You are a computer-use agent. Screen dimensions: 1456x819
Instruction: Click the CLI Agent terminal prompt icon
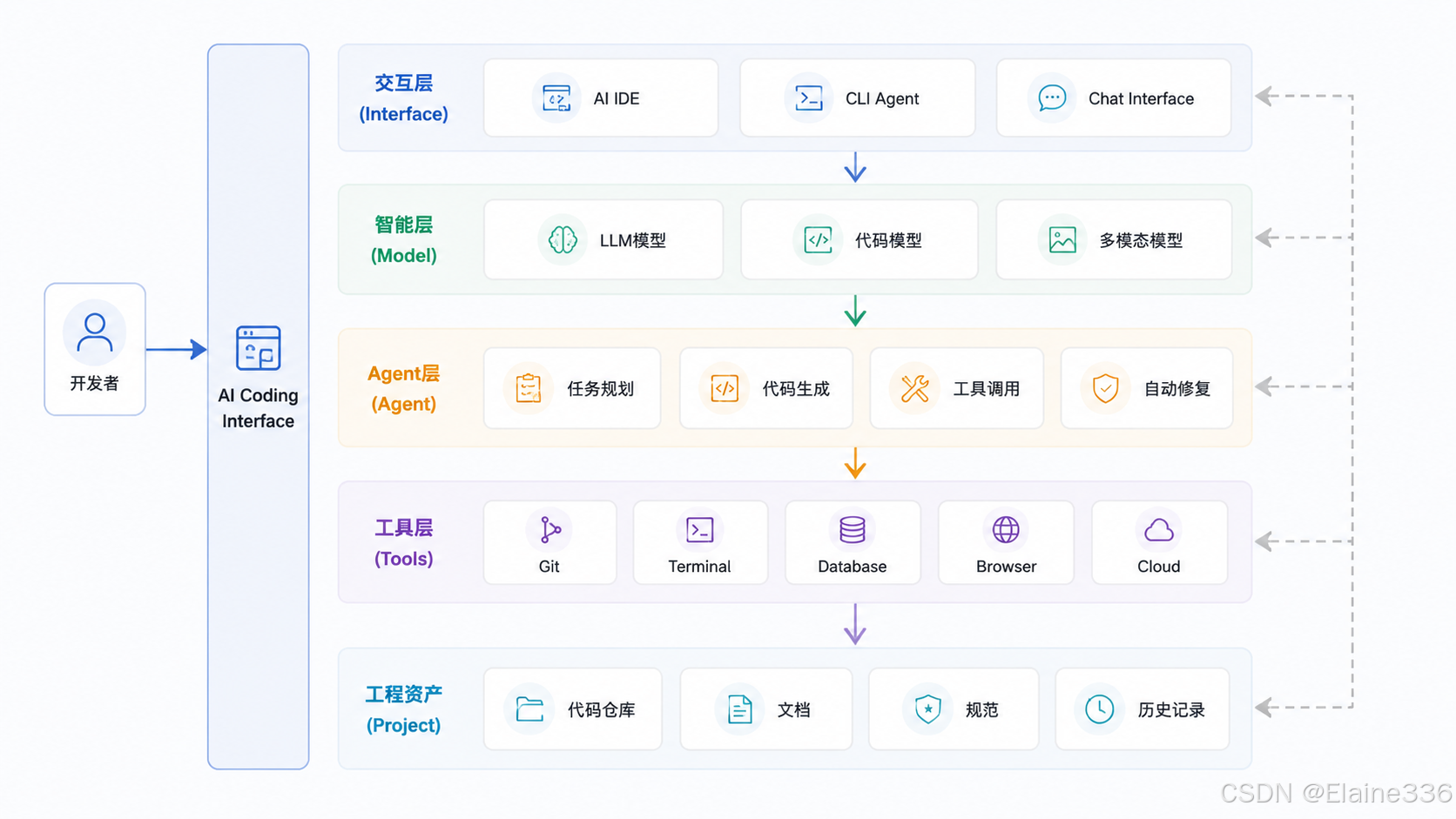(x=809, y=98)
